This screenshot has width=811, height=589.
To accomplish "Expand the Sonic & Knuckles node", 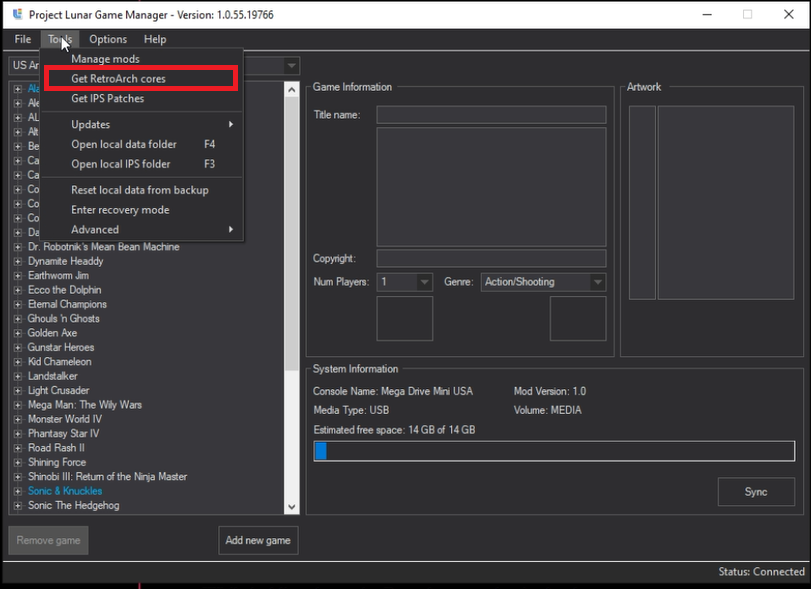I will pyautogui.click(x=18, y=491).
